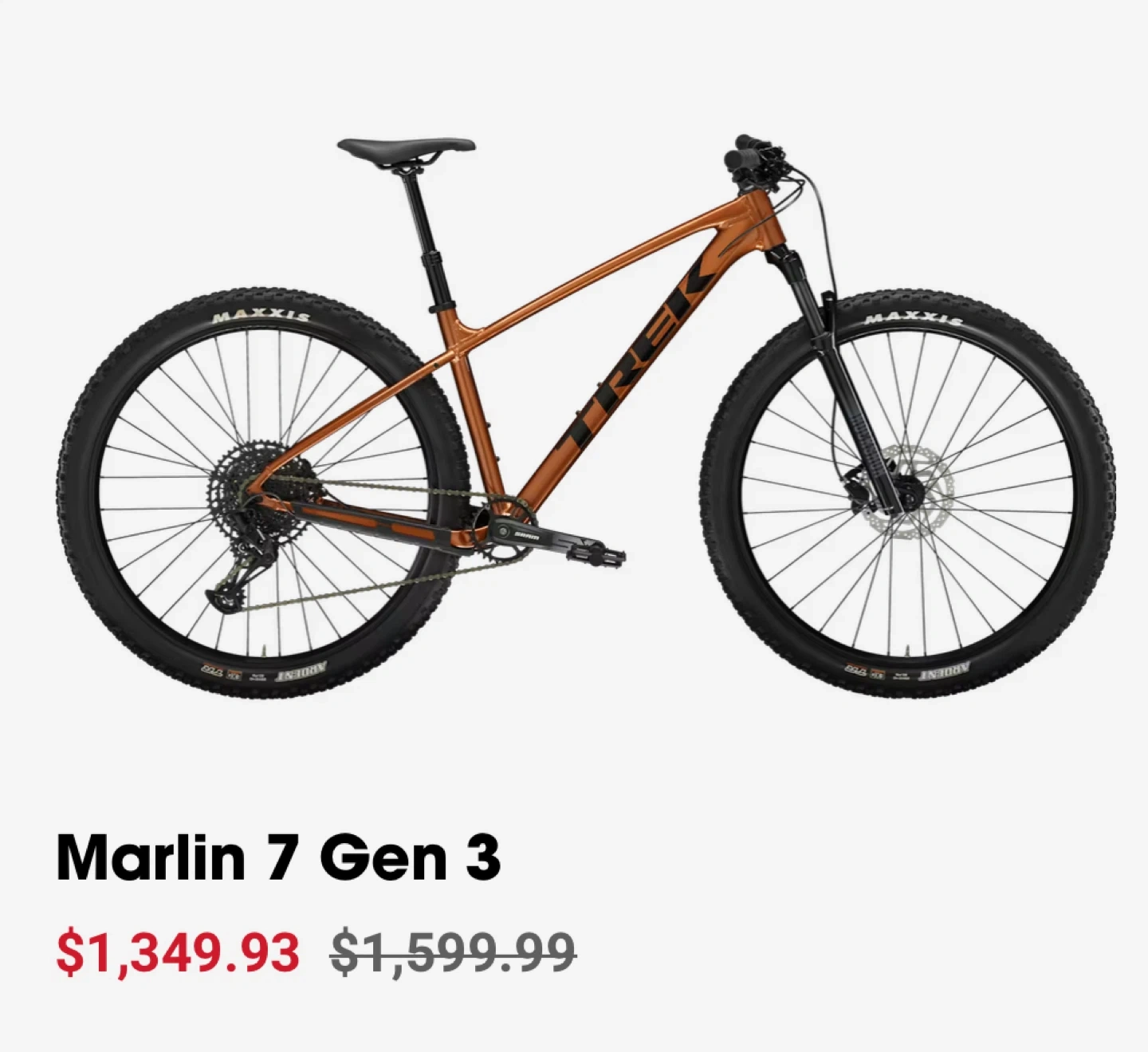The width and height of the screenshot is (1148, 1052).
Task: Click the front disc brake rotor
Action: click(x=917, y=491)
